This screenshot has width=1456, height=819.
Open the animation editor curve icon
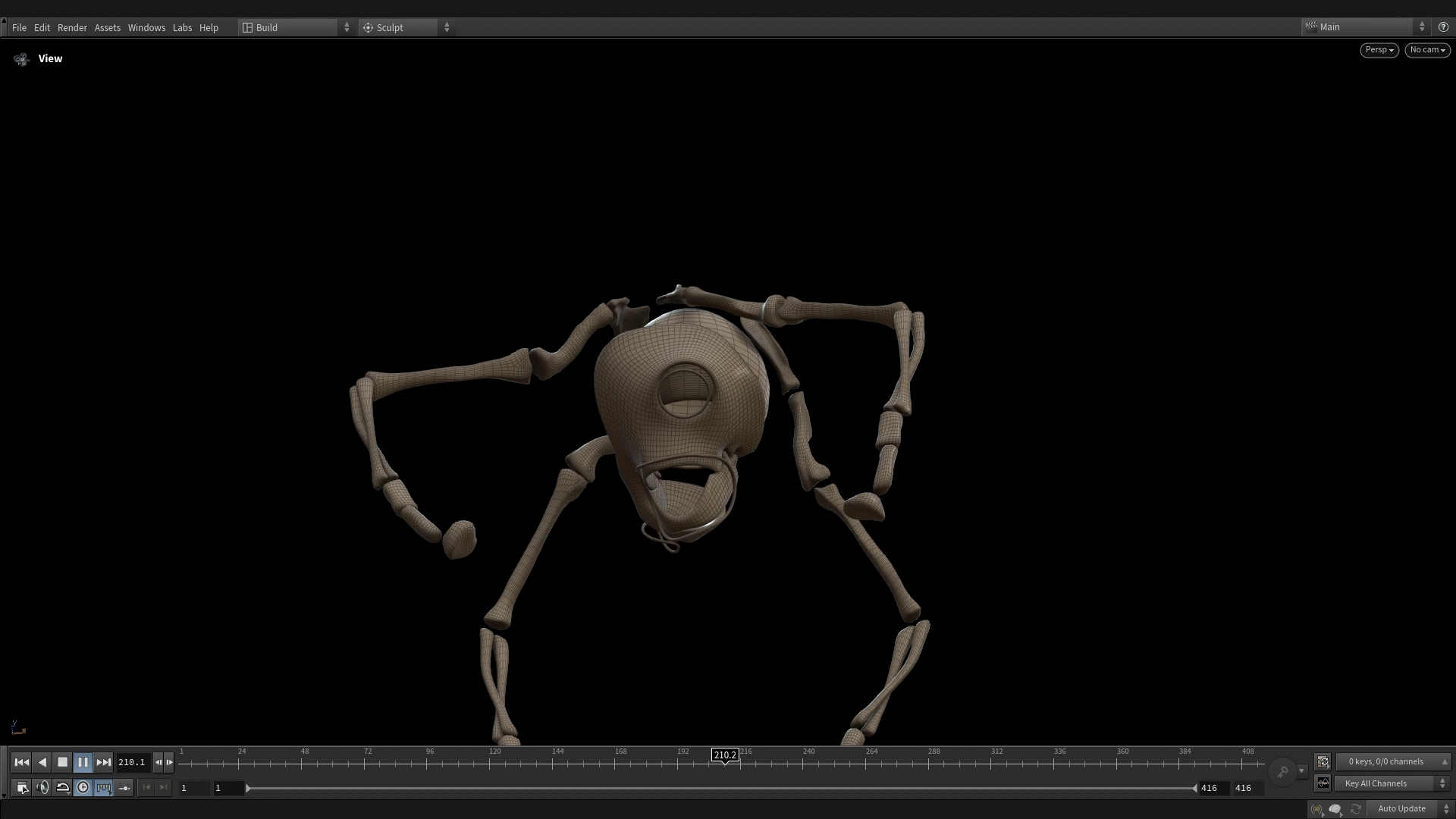(x=1323, y=783)
